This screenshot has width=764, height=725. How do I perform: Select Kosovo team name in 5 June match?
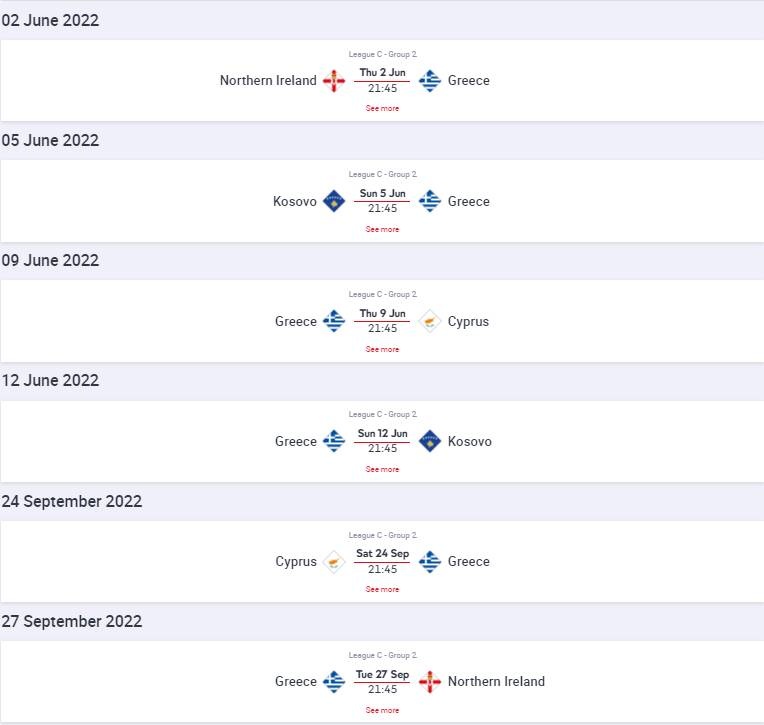pyautogui.click(x=295, y=201)
